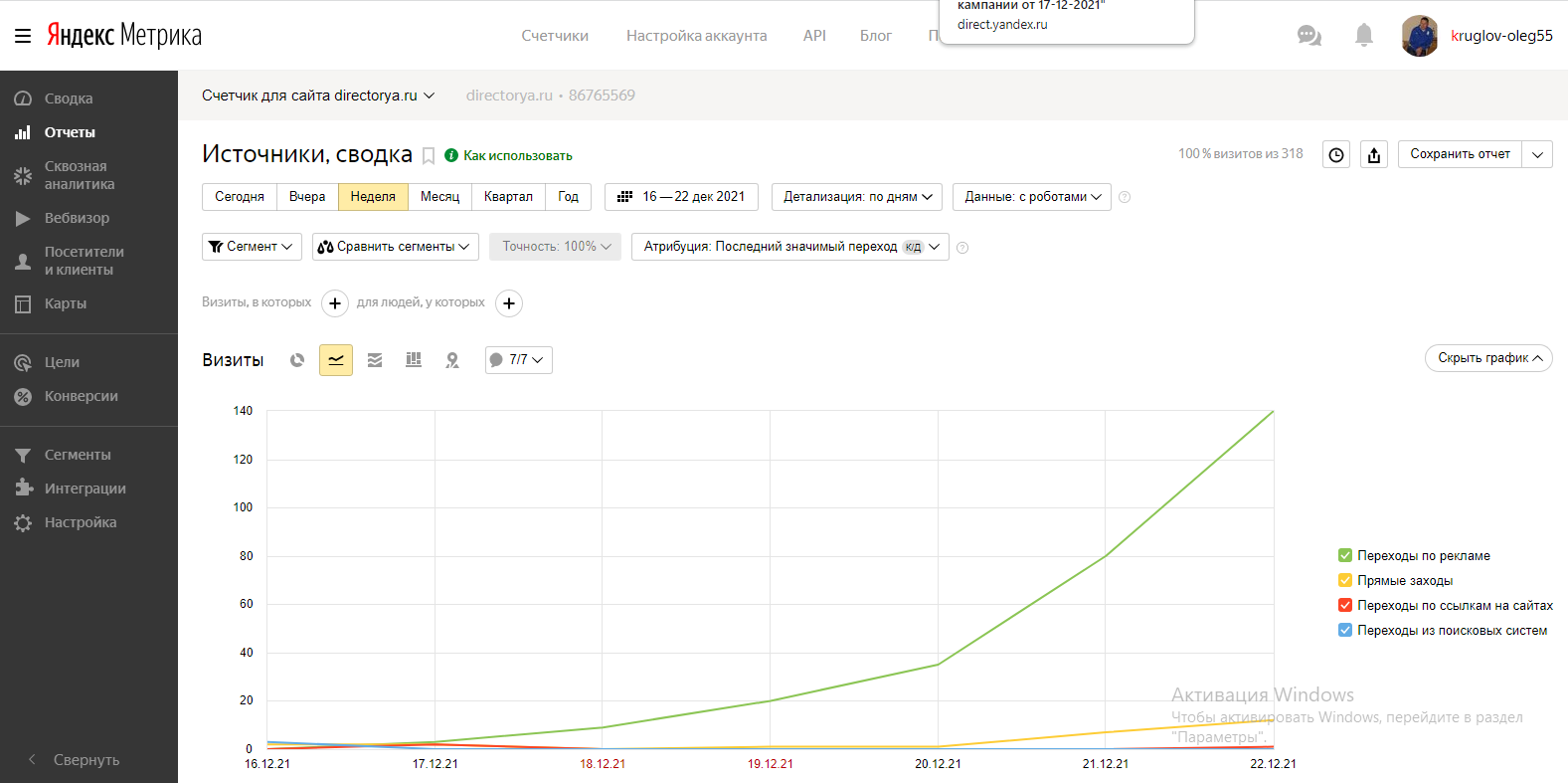This screenshot has height=783, width=1568.
Task: Click the 18.12.21 chart date label
Action: click(603, 764)
